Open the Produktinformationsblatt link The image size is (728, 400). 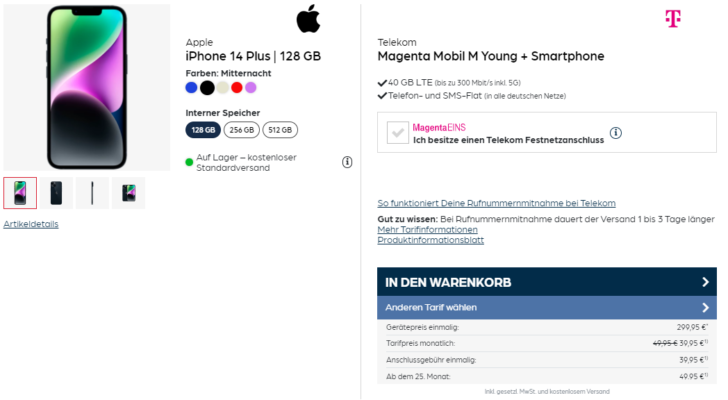click(x=430, y=240)
